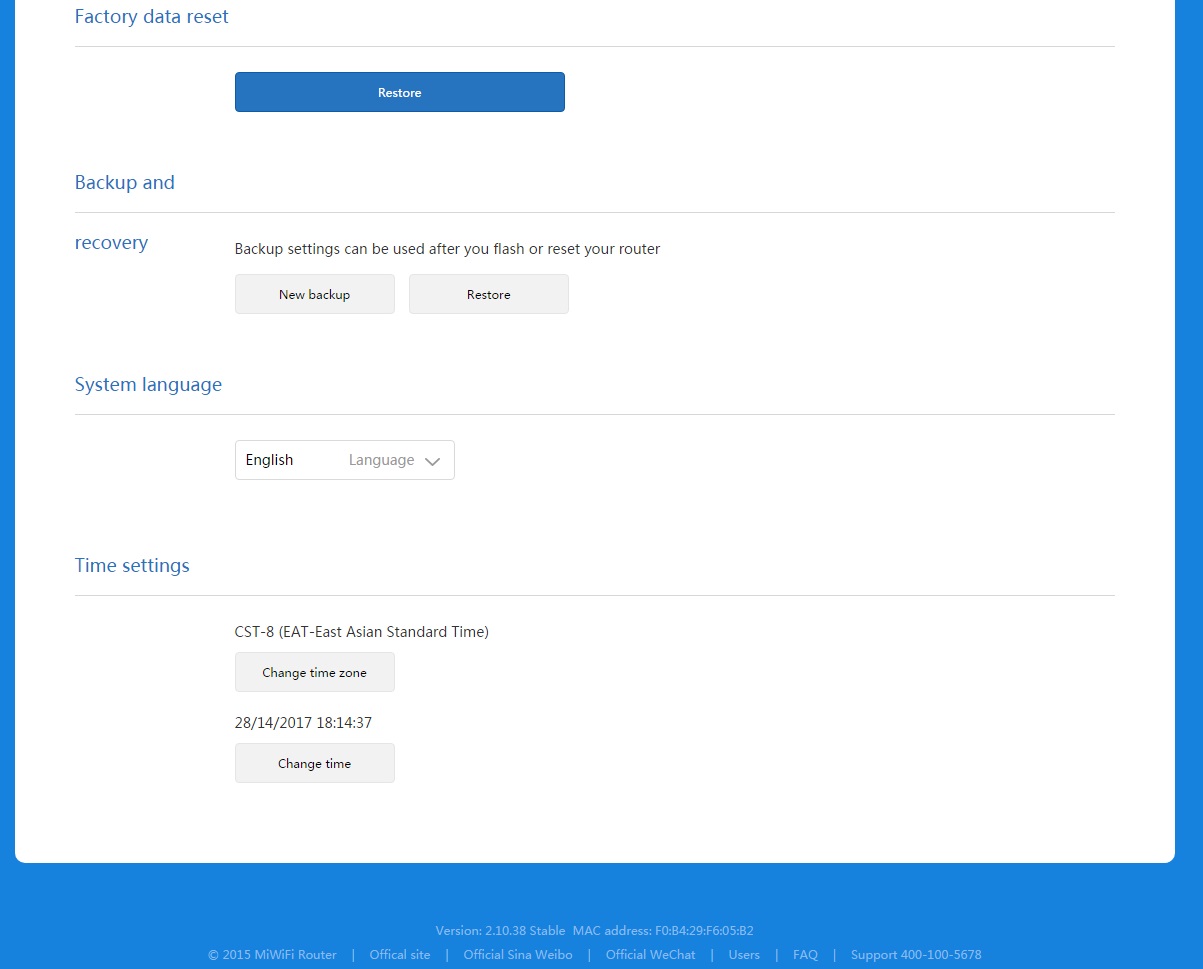Click the Version 2.10.38 Stable text
Viewport: 1203px width, 969px height.
pyautogui.click(x=500, y=931)
